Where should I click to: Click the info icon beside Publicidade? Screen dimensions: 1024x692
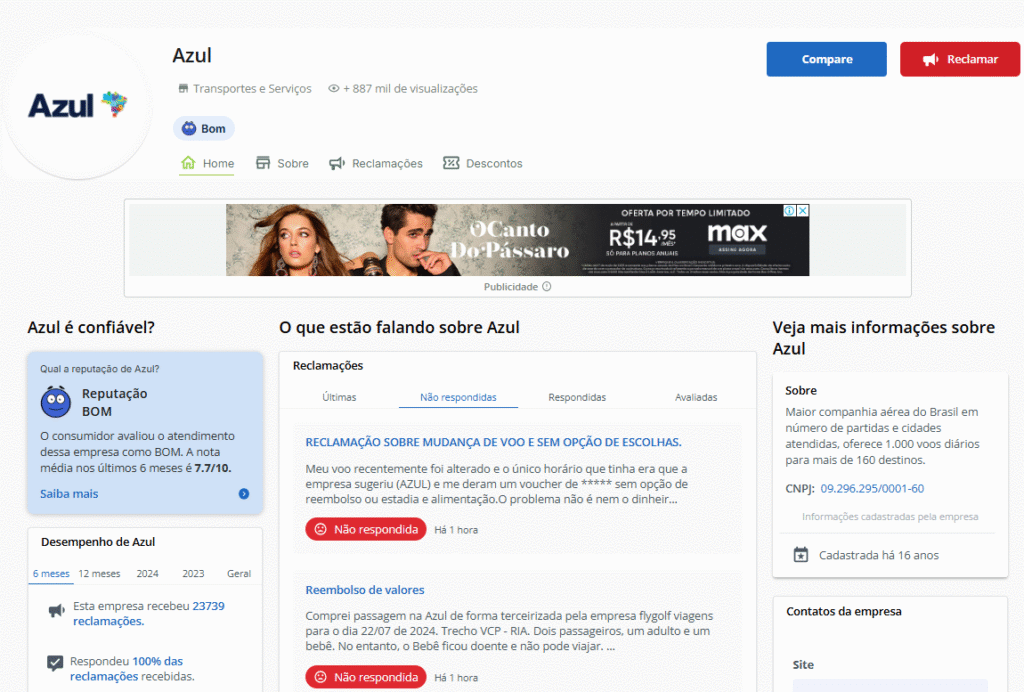click(546, 286)
